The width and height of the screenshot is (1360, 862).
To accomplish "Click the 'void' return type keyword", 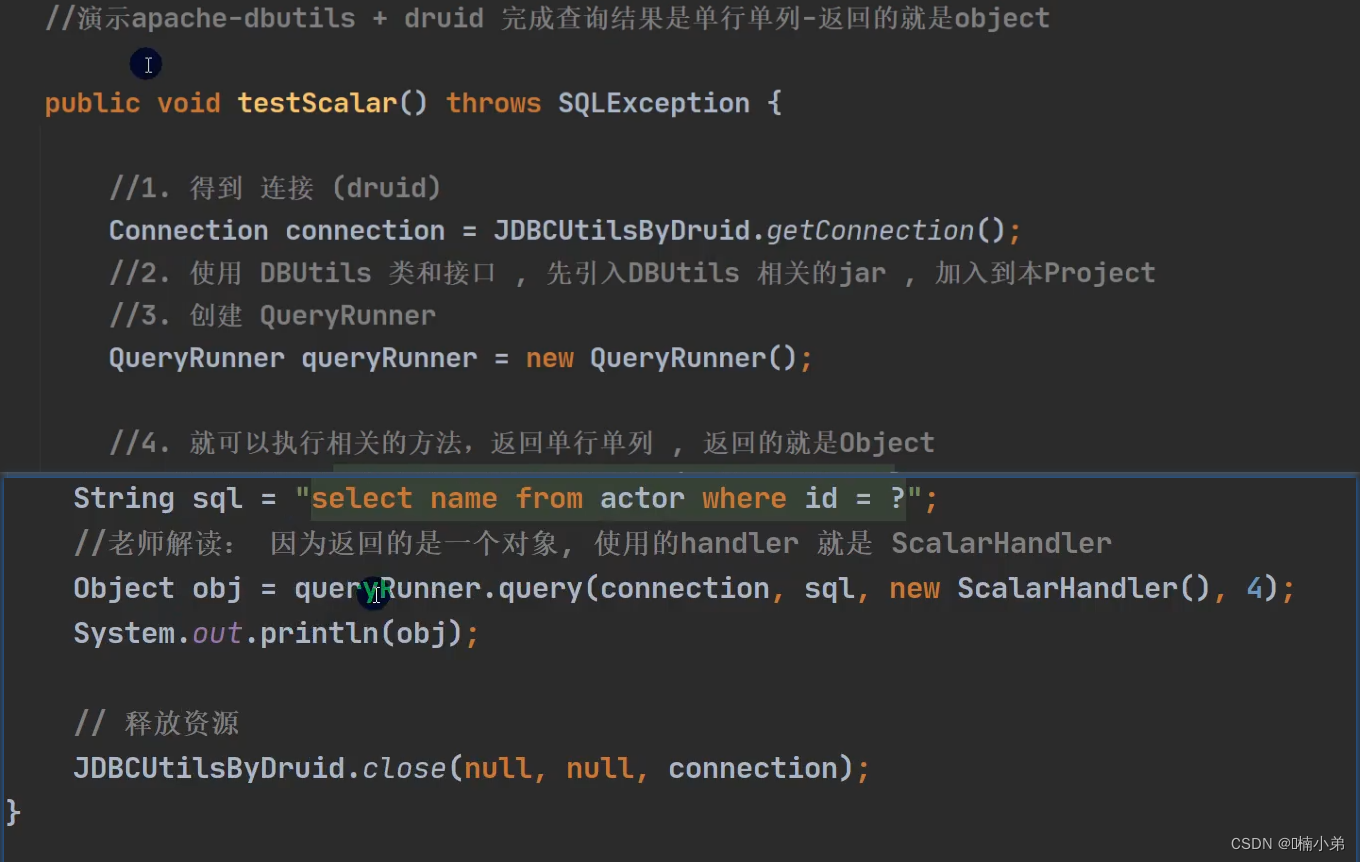I will 188,103.
